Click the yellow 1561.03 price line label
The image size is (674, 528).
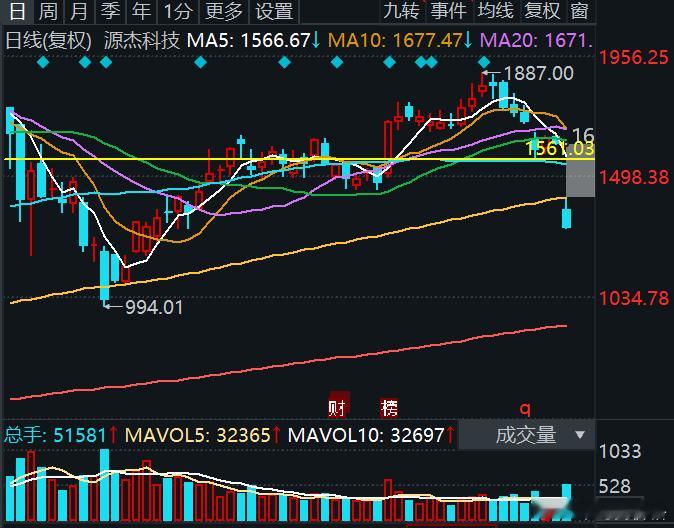point(560,149)
